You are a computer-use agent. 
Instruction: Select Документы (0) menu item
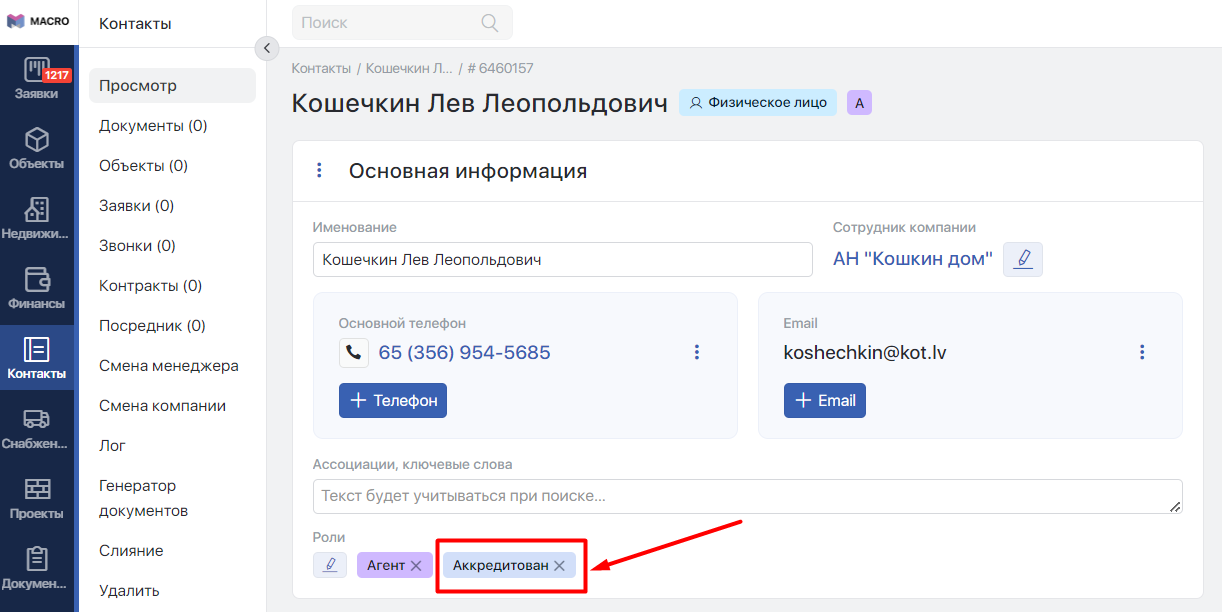point(153,126)
